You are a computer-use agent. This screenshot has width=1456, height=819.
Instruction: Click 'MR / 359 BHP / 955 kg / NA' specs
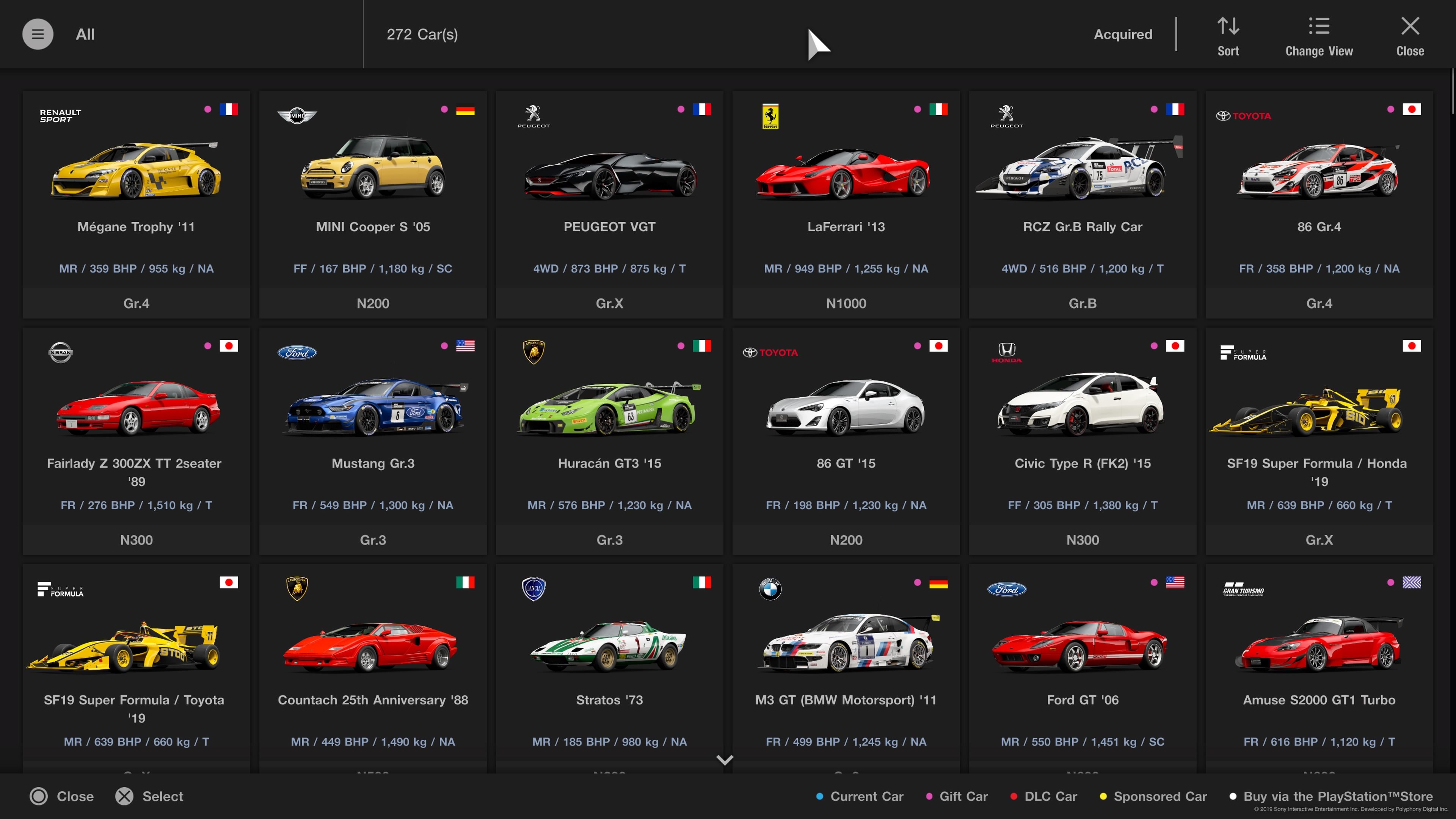[x=136, y=268]
